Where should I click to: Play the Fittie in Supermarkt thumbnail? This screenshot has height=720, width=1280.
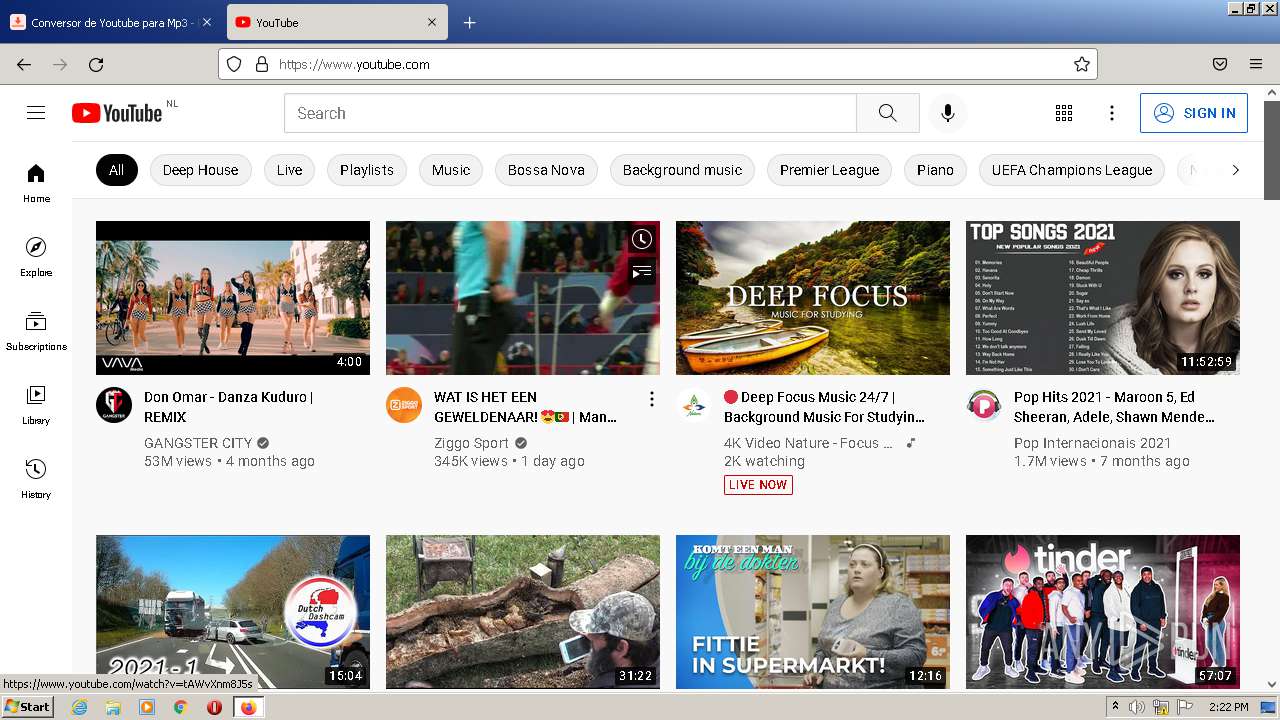click(x=813, y=612)
